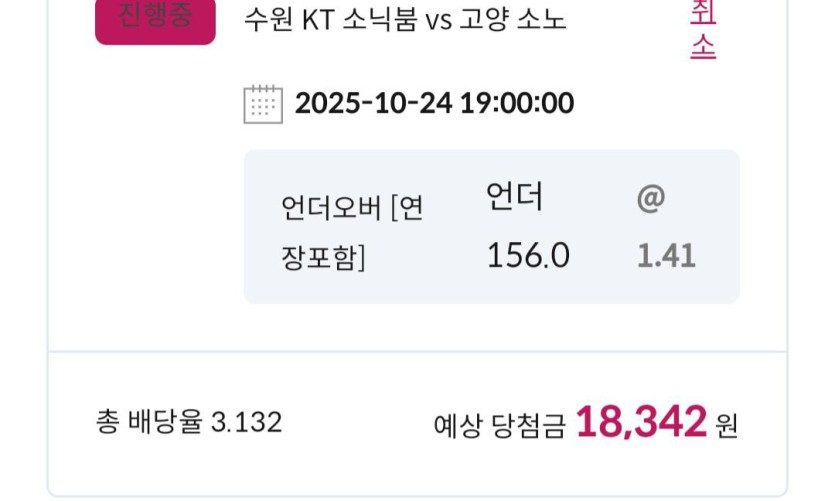The height and width of the screenshot is (501, 835).
Task: Click the 156.0 line value
Action: pyautogui.click(x=528, y=256)
